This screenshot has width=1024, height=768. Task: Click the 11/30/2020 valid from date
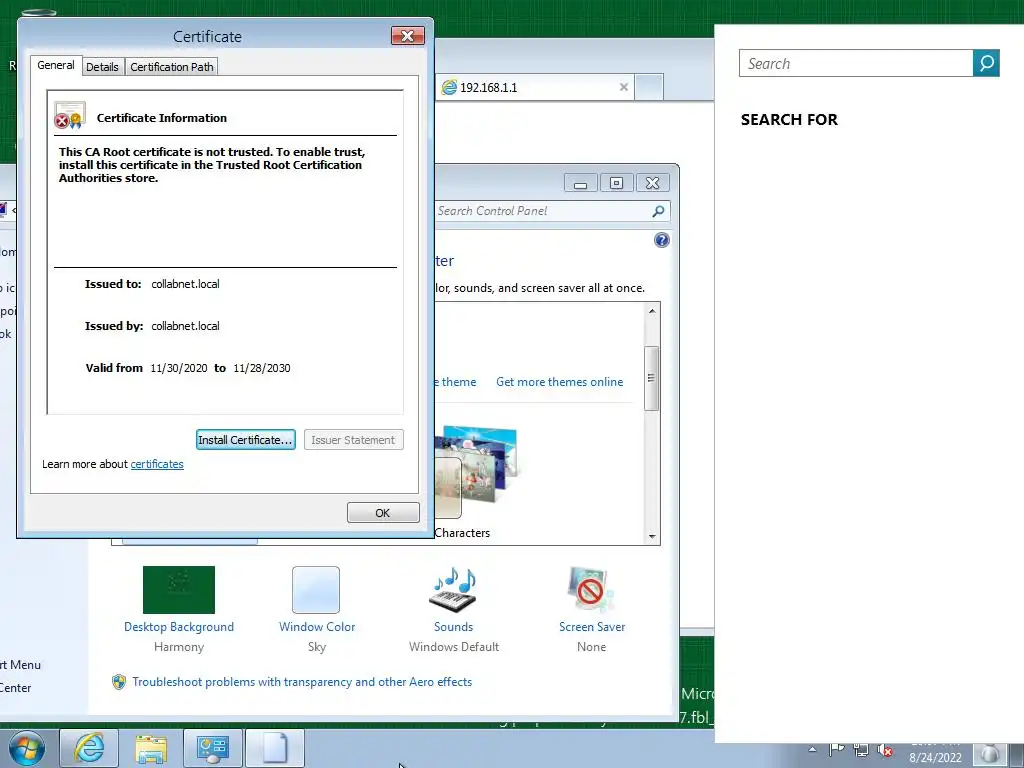[179, 368]
